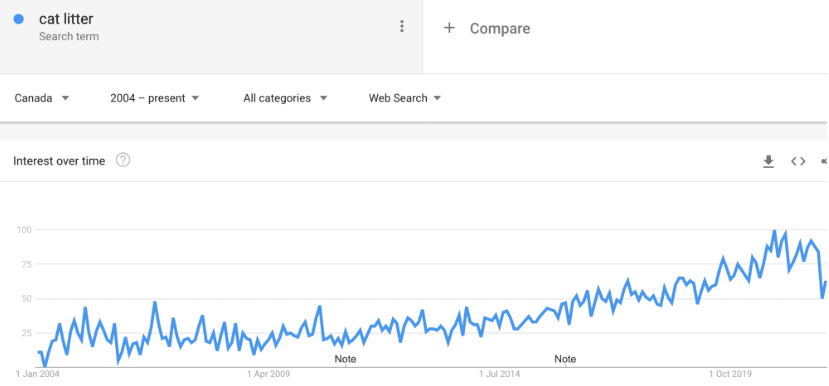
Task: Click the second Note marker on chart
Action: tap(565, 359)
